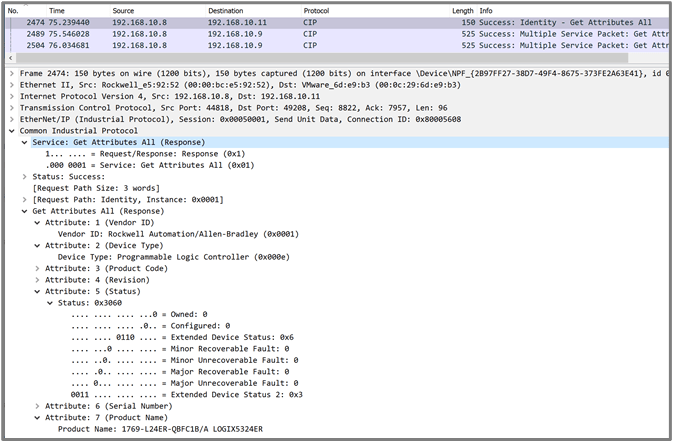Expand Transmission Control Protocol row
This screenshot has width=674, height=442.
click(12, 108)
